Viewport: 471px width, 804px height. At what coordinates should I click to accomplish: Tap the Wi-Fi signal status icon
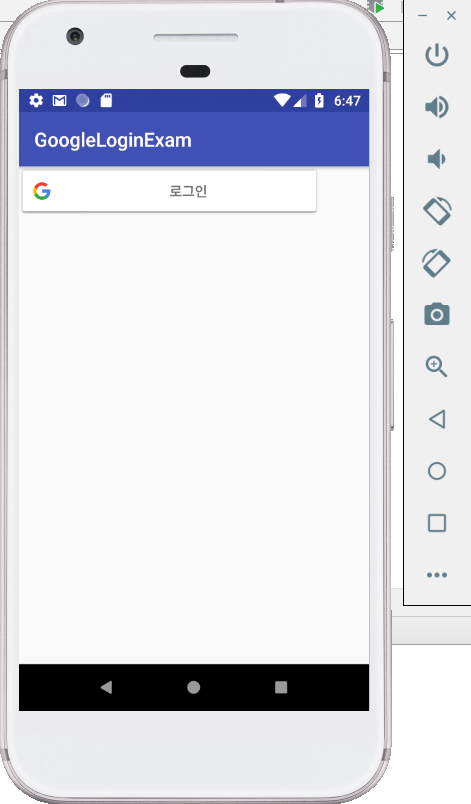pyautogui.click(x=282, y=100)
